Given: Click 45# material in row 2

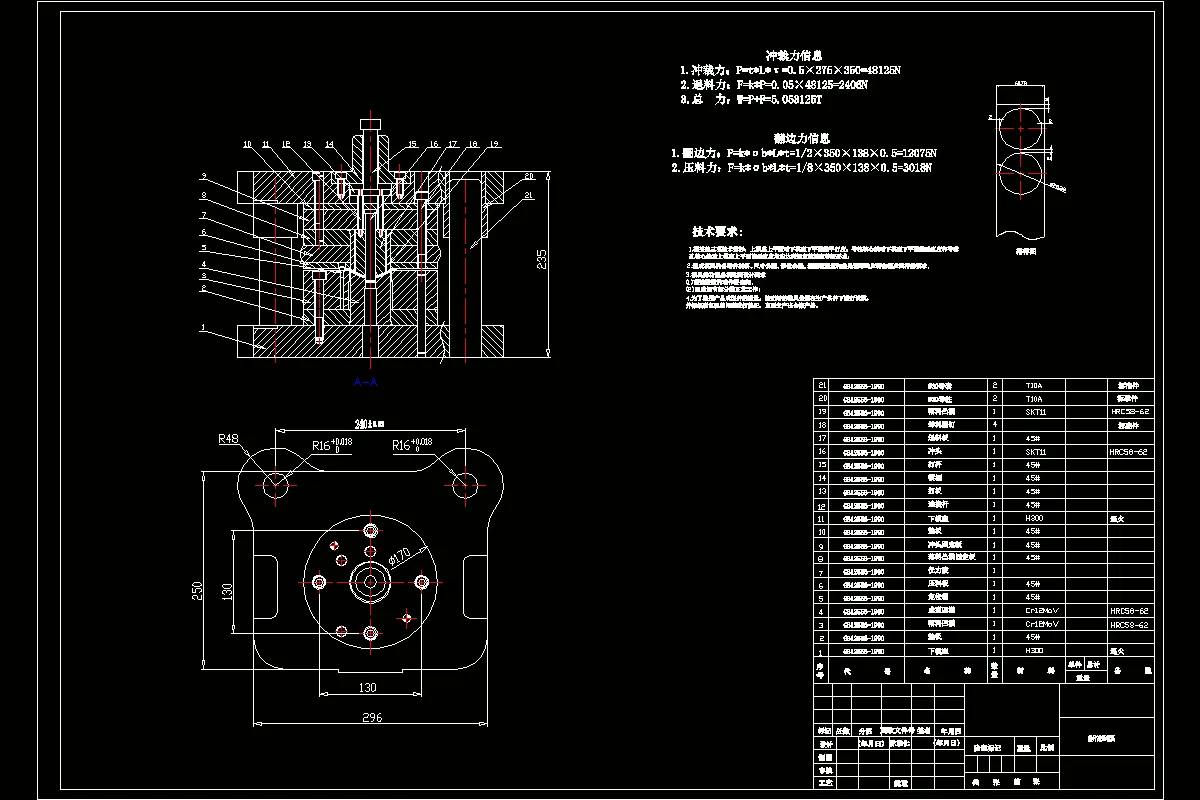Looking at the screenshot, I should pos(1031,636).
